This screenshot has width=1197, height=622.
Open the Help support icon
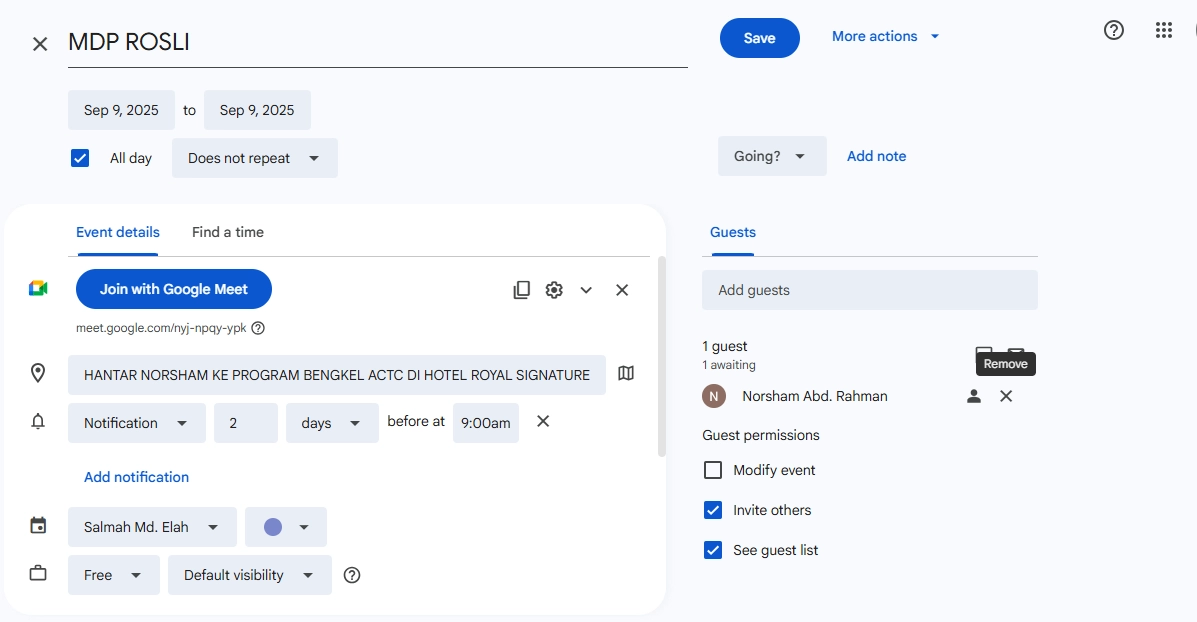click(1113, 30)
